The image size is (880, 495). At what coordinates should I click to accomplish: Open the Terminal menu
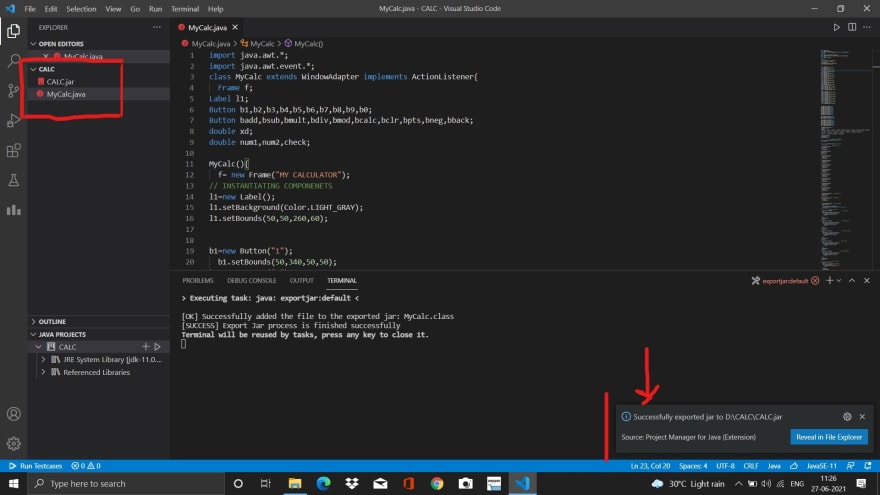[x=185, y=9]
